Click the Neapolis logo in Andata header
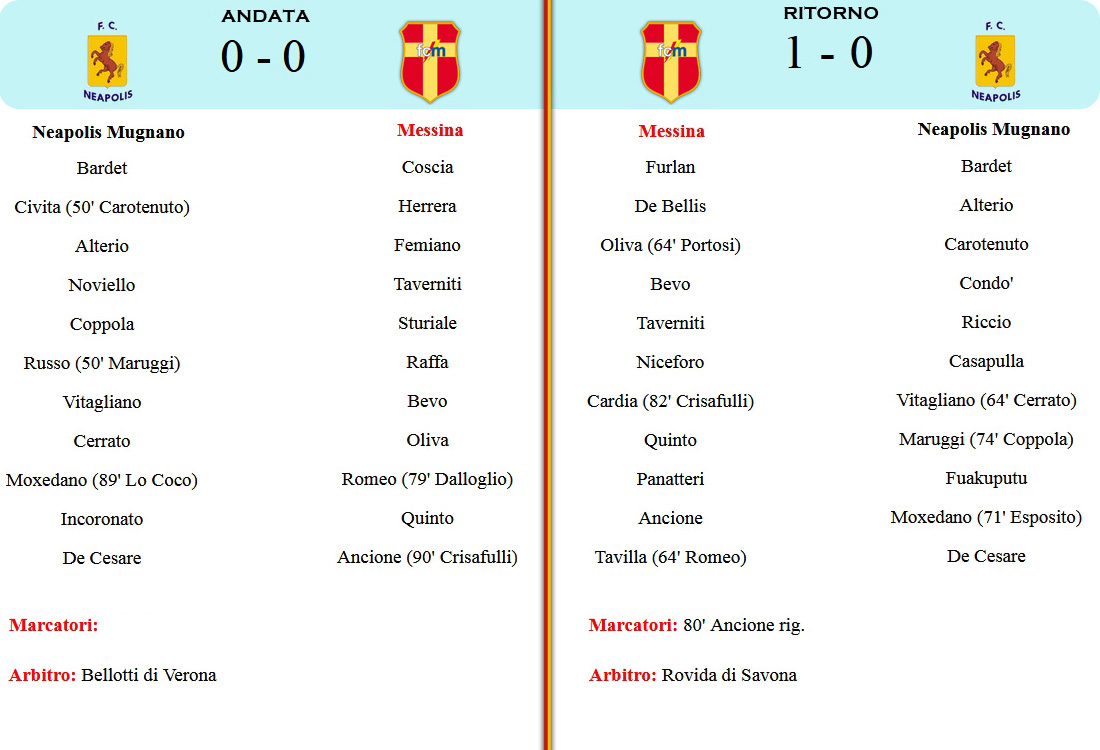This screenshot has width=1100, height=750. (x=107, y=62)
